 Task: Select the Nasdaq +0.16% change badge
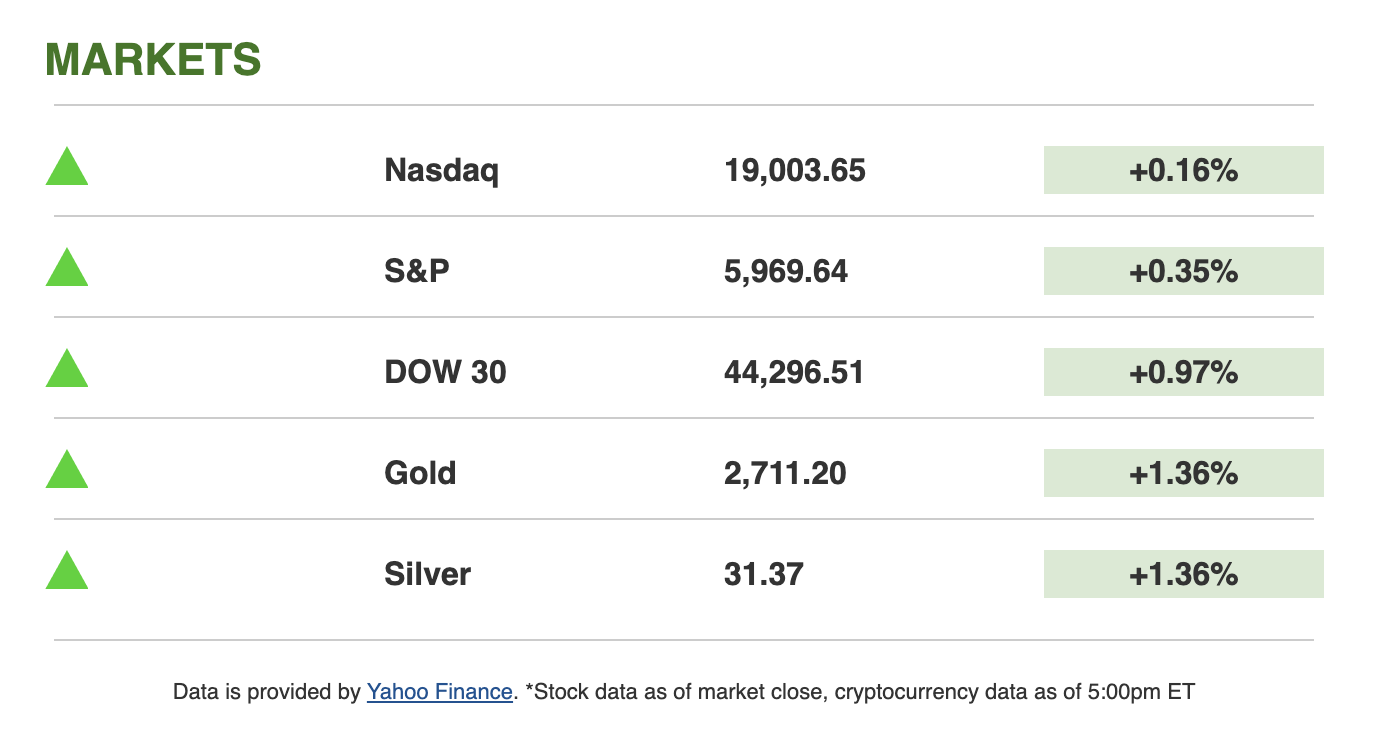coord(1183,170)
